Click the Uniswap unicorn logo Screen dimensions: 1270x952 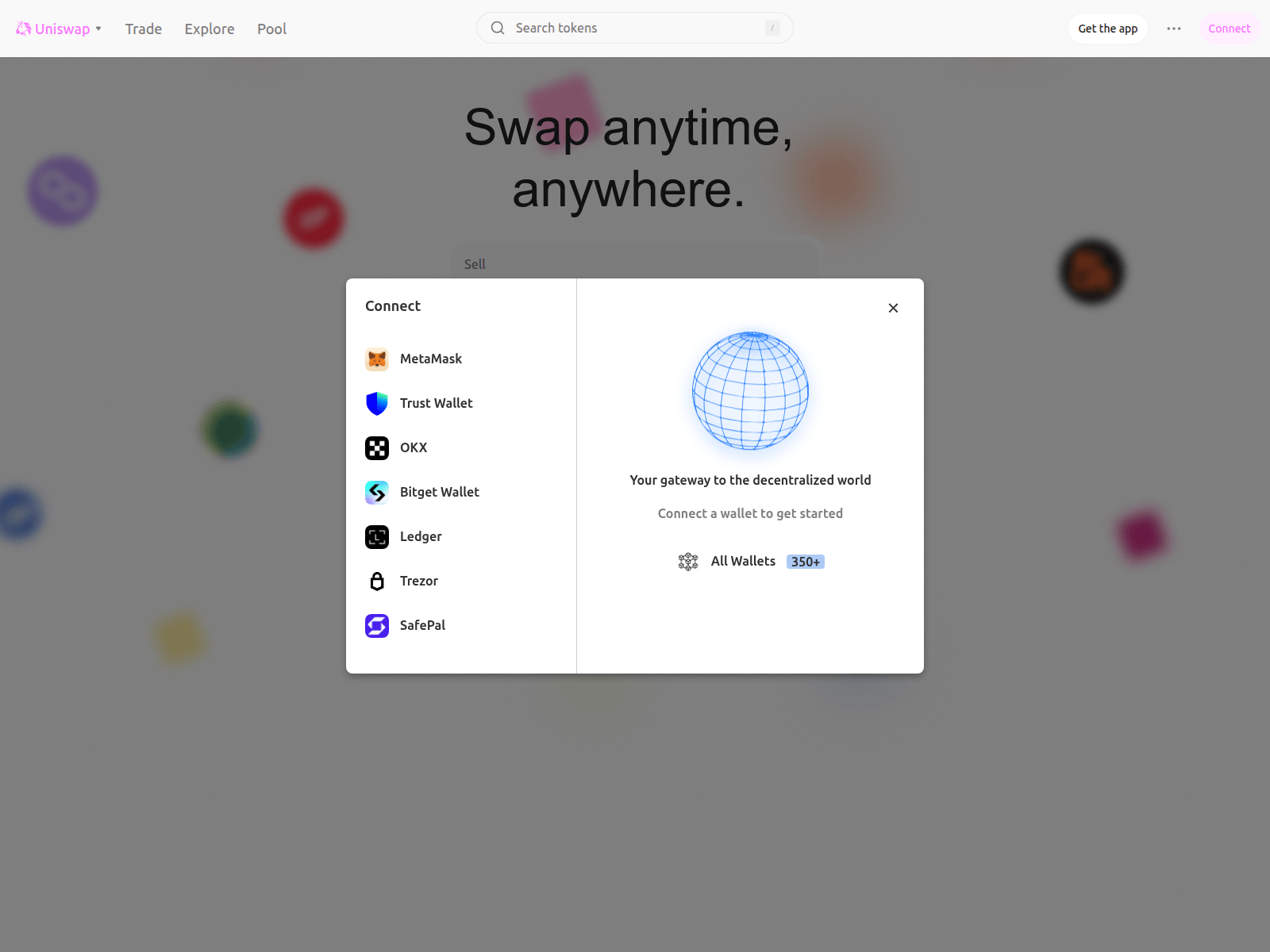pyautogui.click(x=24, y=29)
